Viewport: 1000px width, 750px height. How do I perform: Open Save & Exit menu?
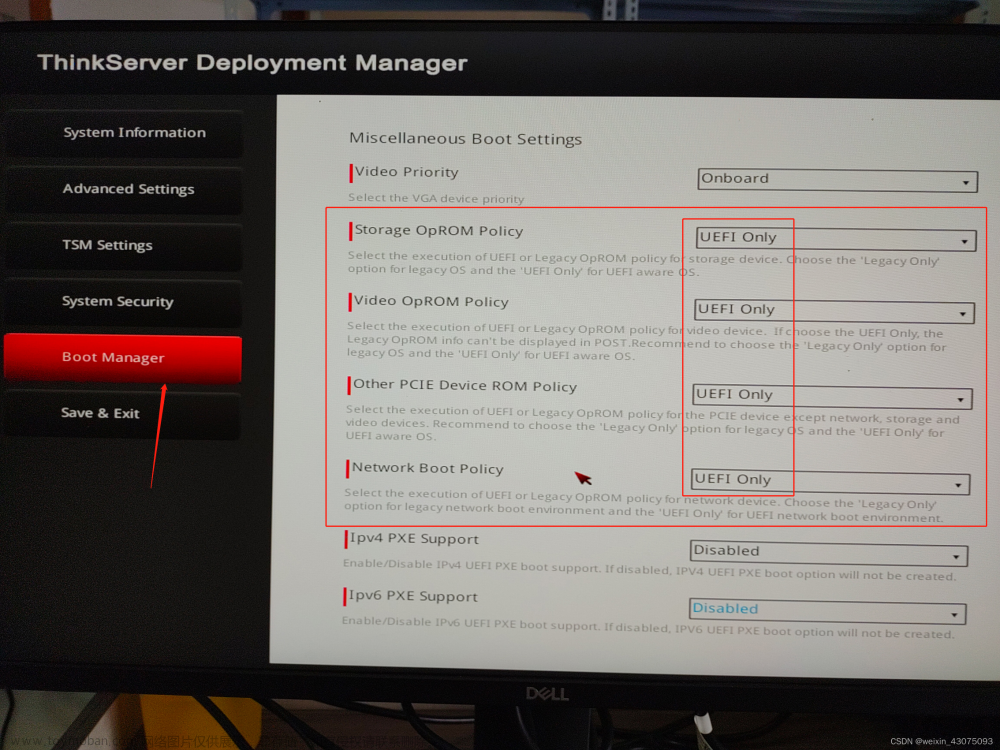(123, 414)
